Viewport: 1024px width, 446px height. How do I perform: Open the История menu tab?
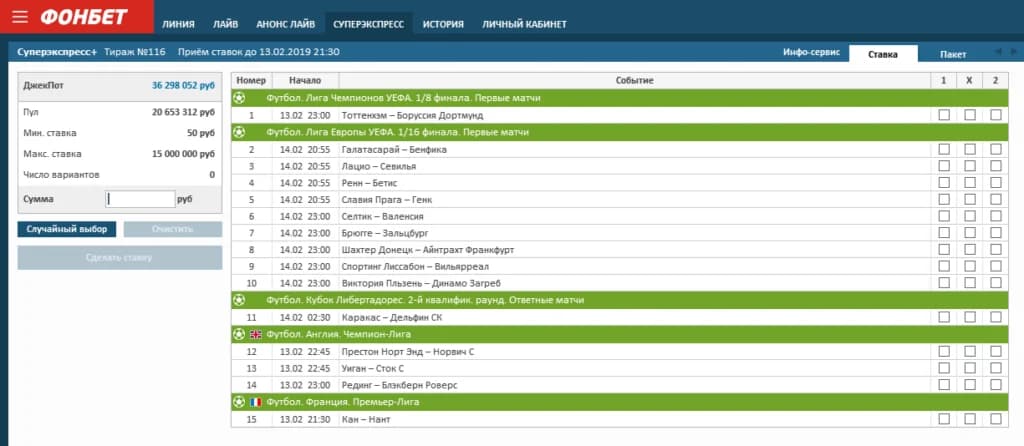tap(443, 24)
